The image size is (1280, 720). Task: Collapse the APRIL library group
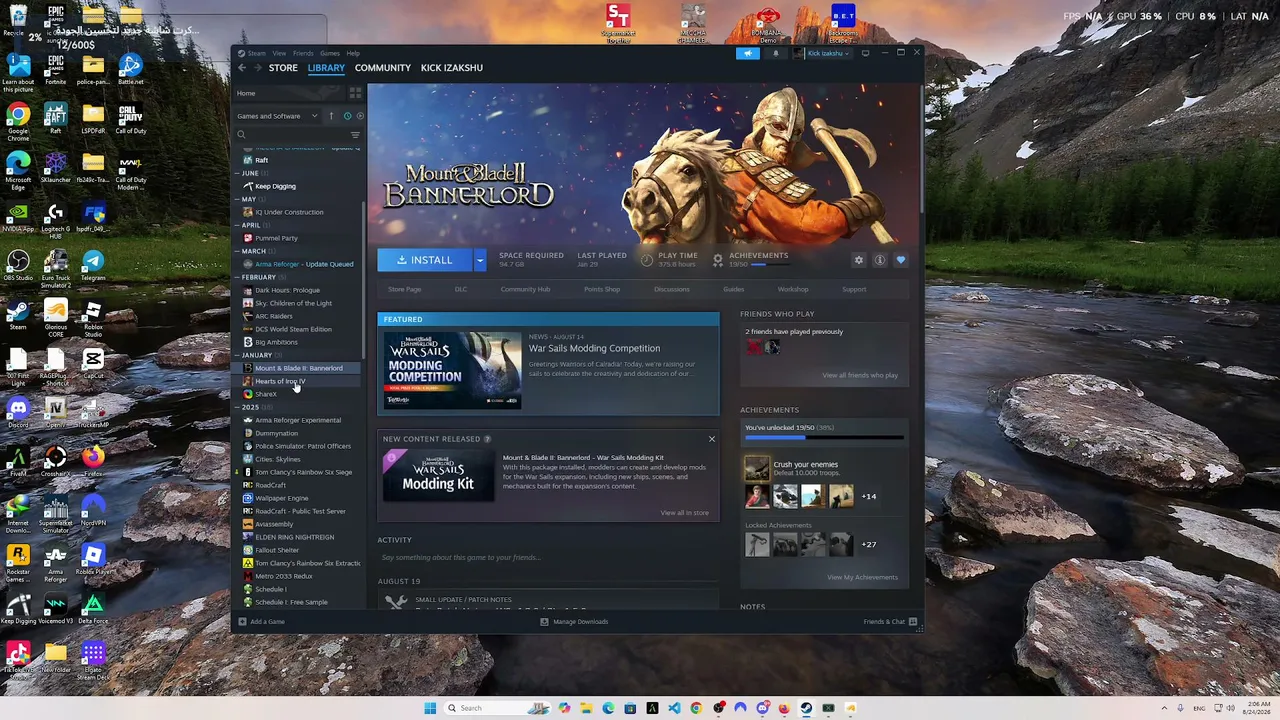[x=250, y=225]
